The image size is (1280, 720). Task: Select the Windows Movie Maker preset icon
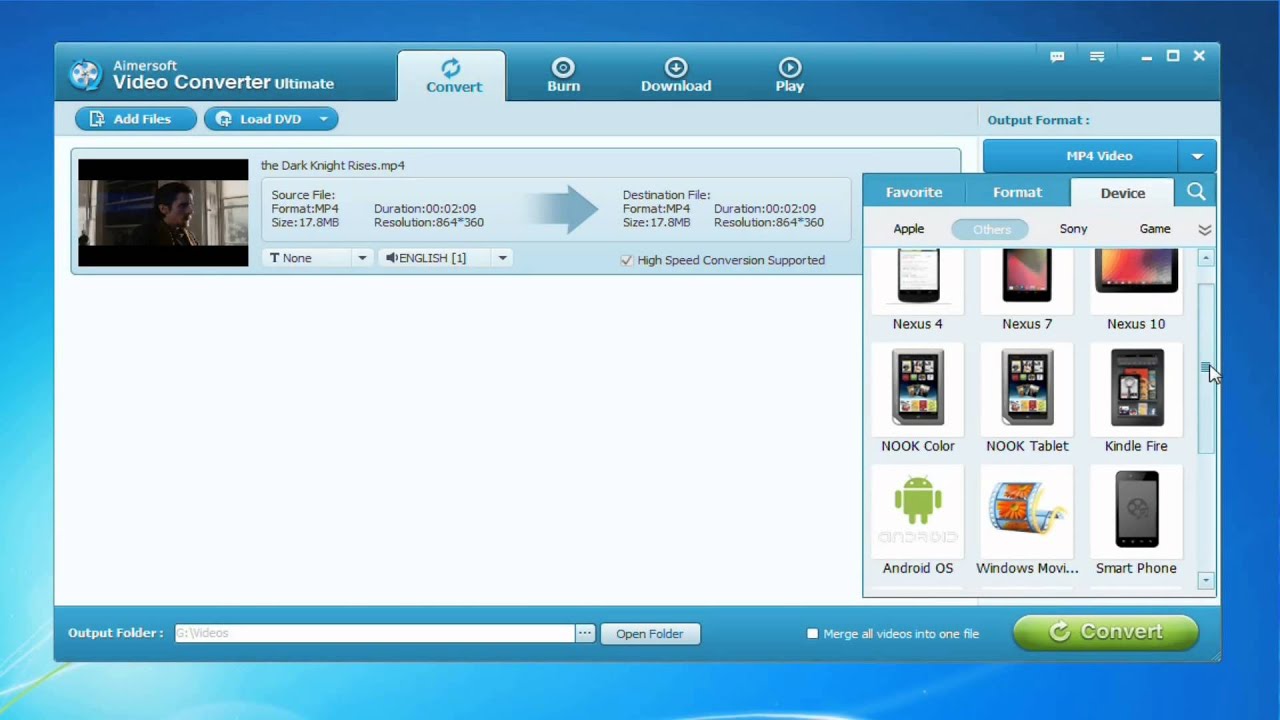[x=1027, y=510]
